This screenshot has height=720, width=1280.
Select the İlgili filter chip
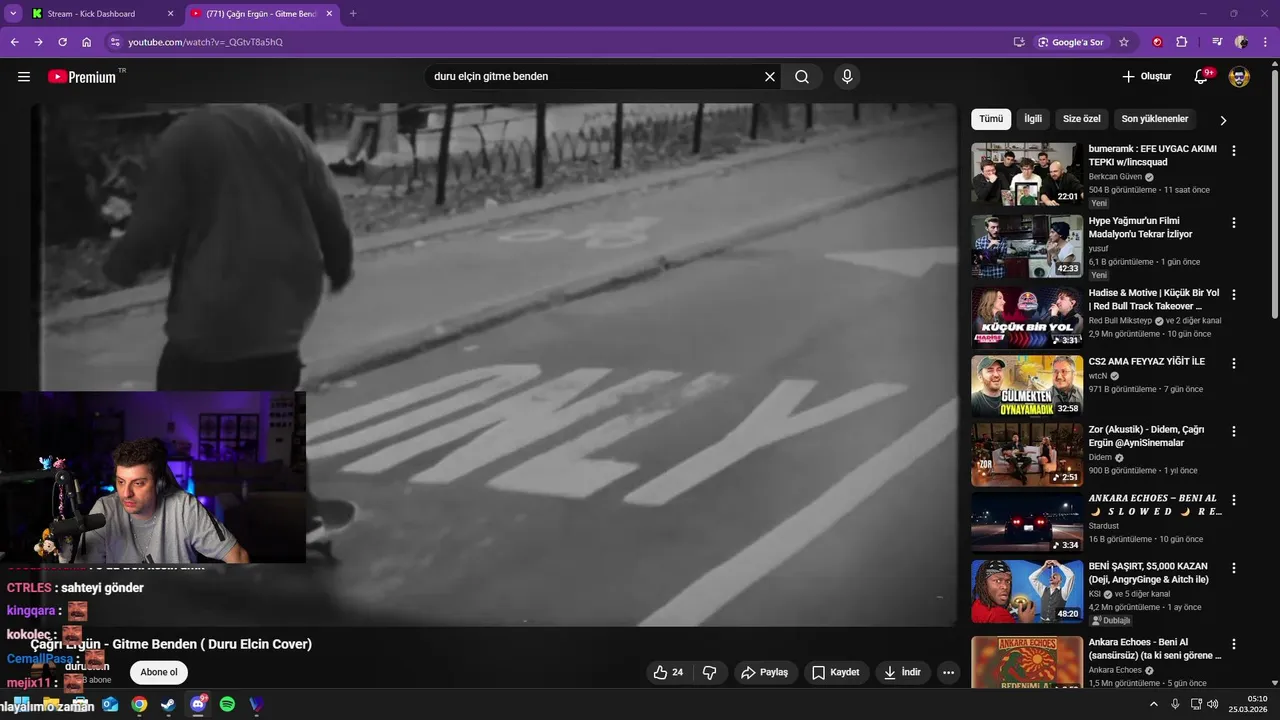(1033, 119)
